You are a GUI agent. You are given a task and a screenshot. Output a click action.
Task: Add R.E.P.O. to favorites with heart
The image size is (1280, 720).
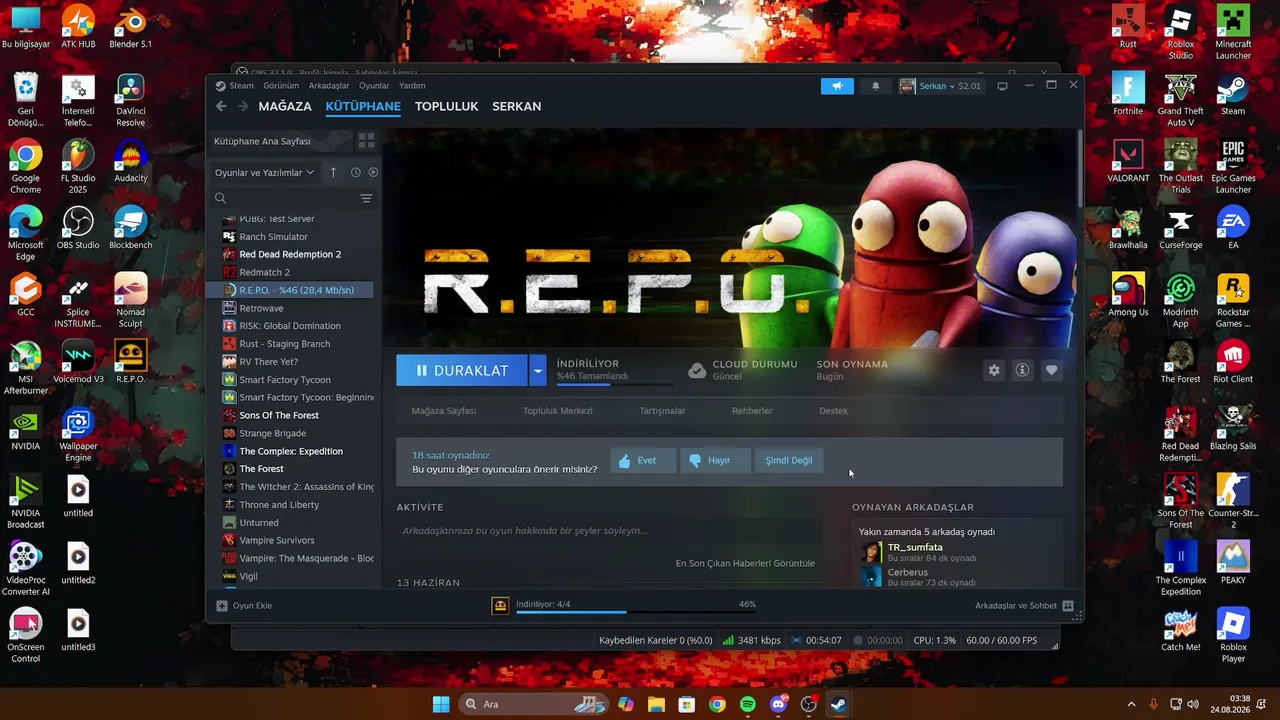[1051, 370]
